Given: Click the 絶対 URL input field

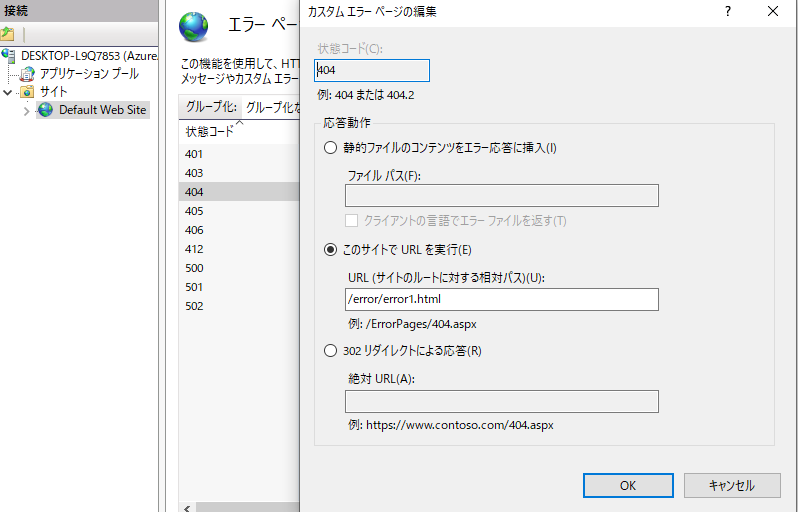Looking at the screenshot, I should click(502, 402).
